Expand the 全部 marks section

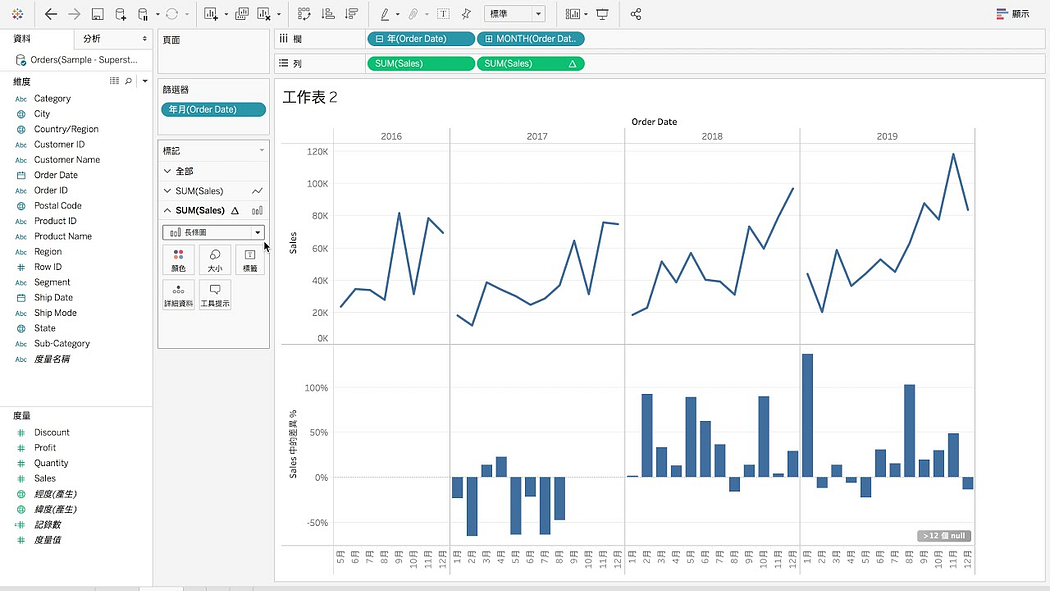click(x=167, y=171)
